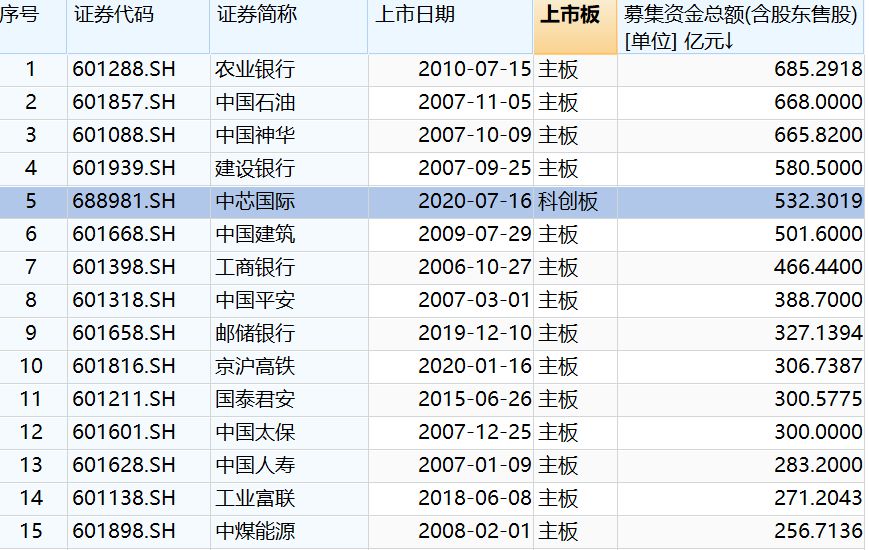Click amount 501.6000
The image size is (869, 550).
[x=740, y=235]
